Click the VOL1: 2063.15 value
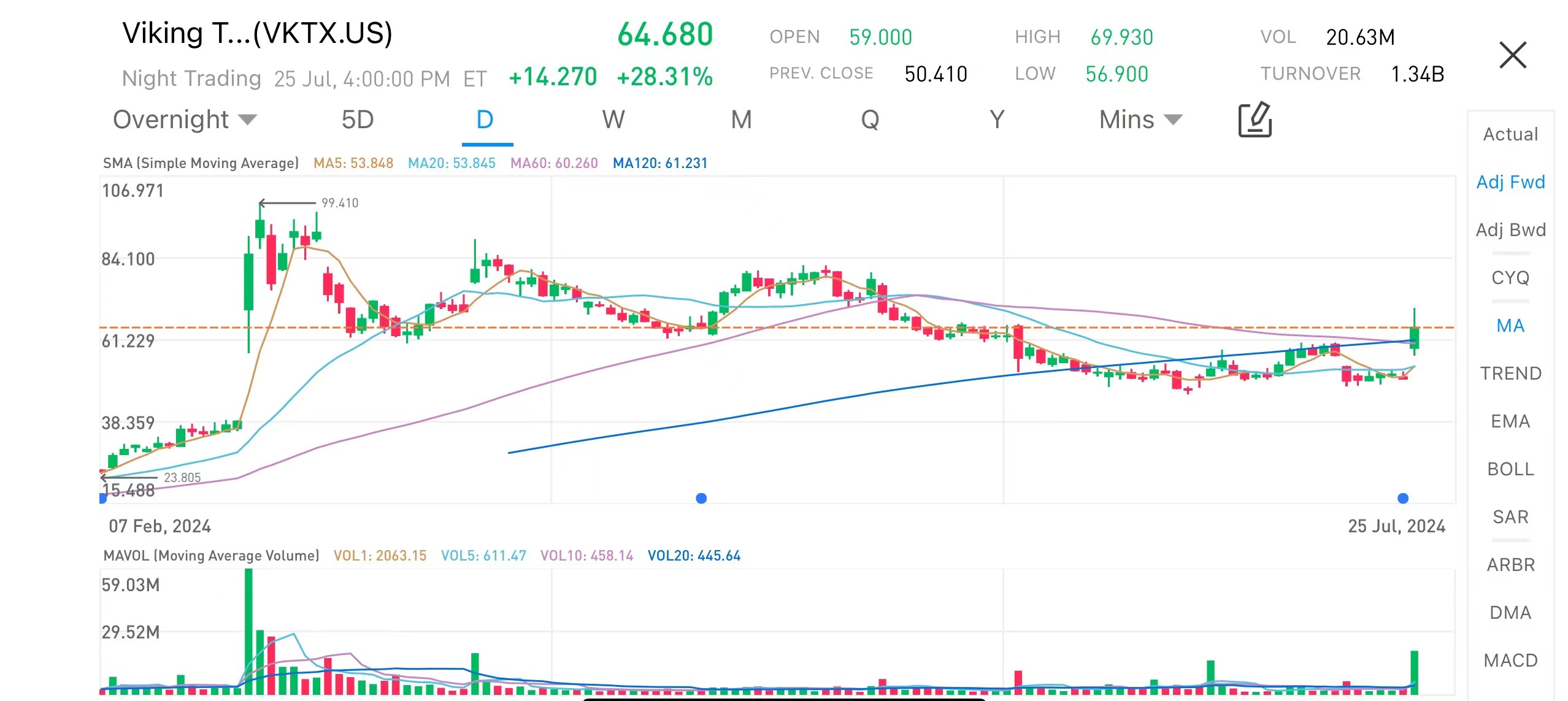This screenshot has height=701, width=1568. [380, 556]
